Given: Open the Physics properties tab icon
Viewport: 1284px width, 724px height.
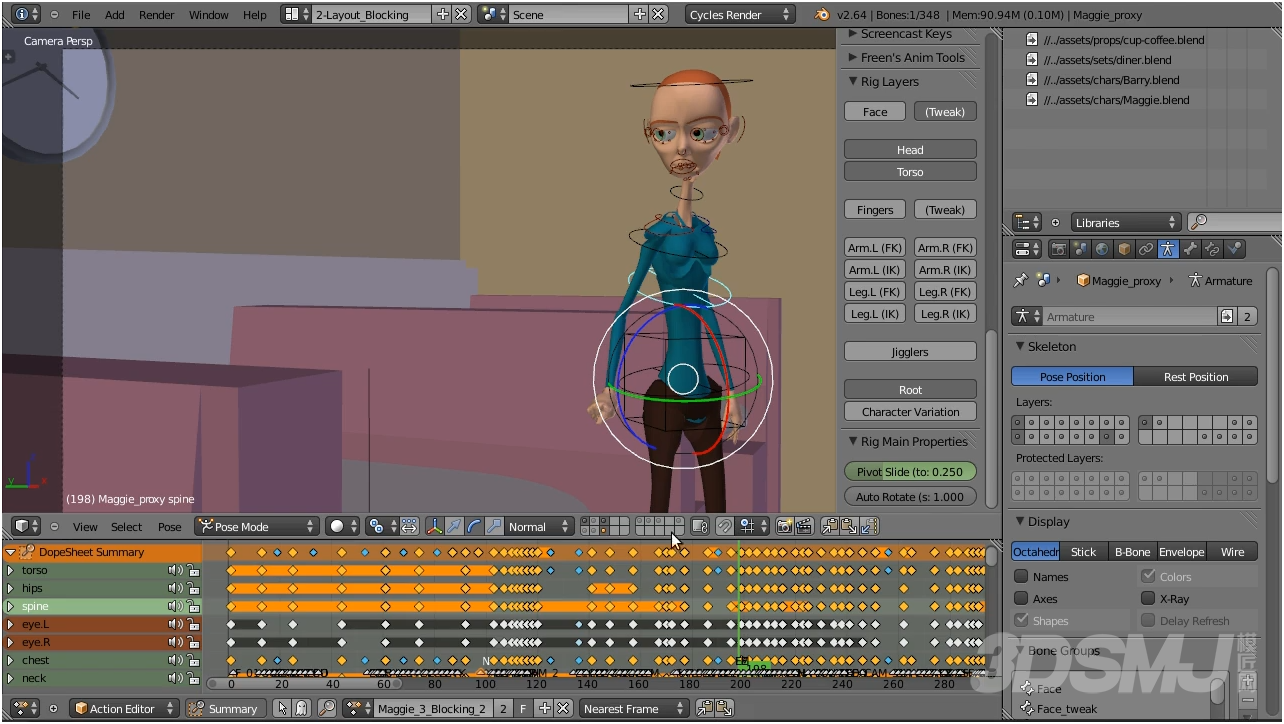Looking at the screenshot, I should point(1234,250).
